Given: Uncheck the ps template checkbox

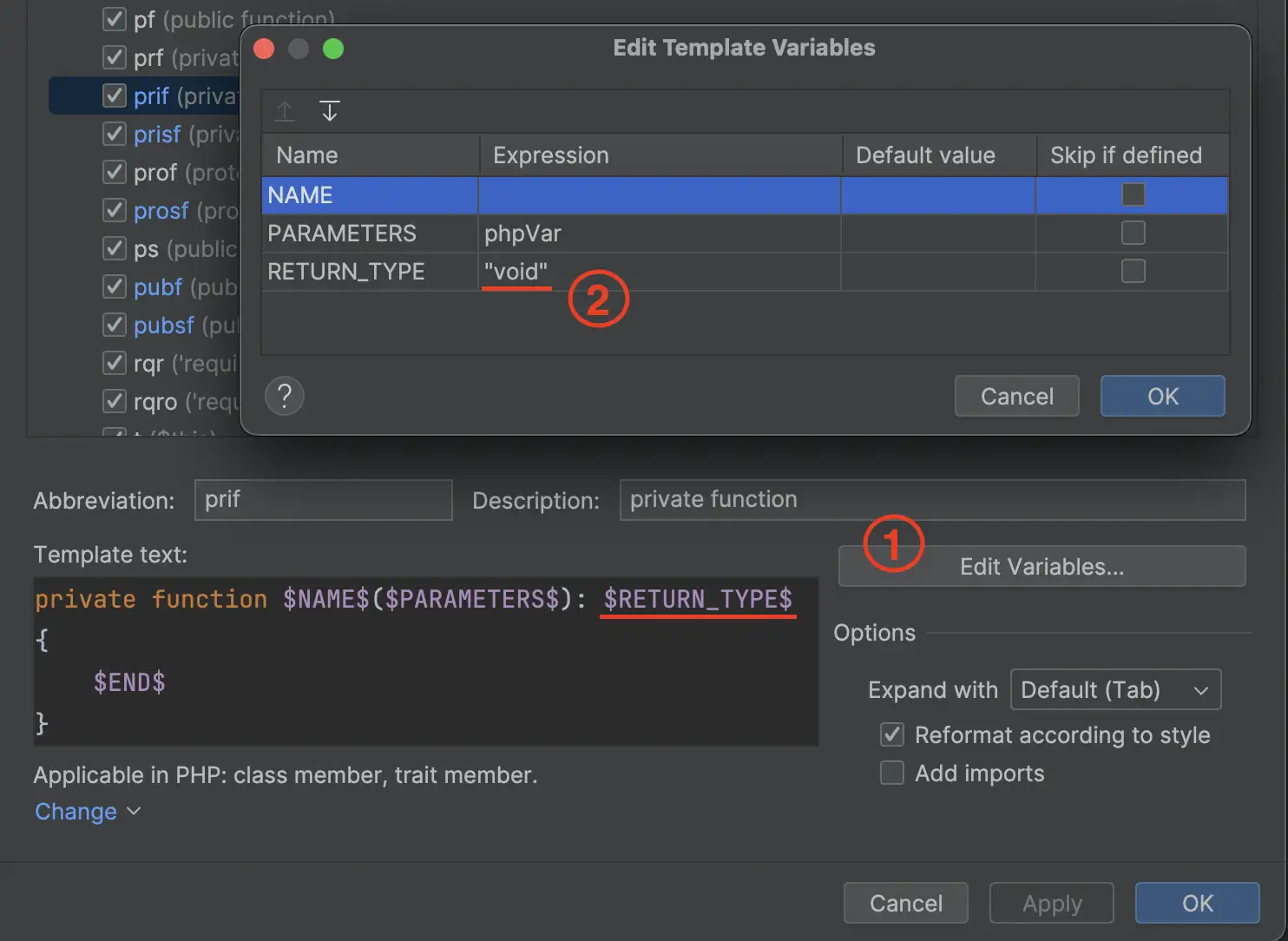Looking at the screenshot, I should [115, 248].
